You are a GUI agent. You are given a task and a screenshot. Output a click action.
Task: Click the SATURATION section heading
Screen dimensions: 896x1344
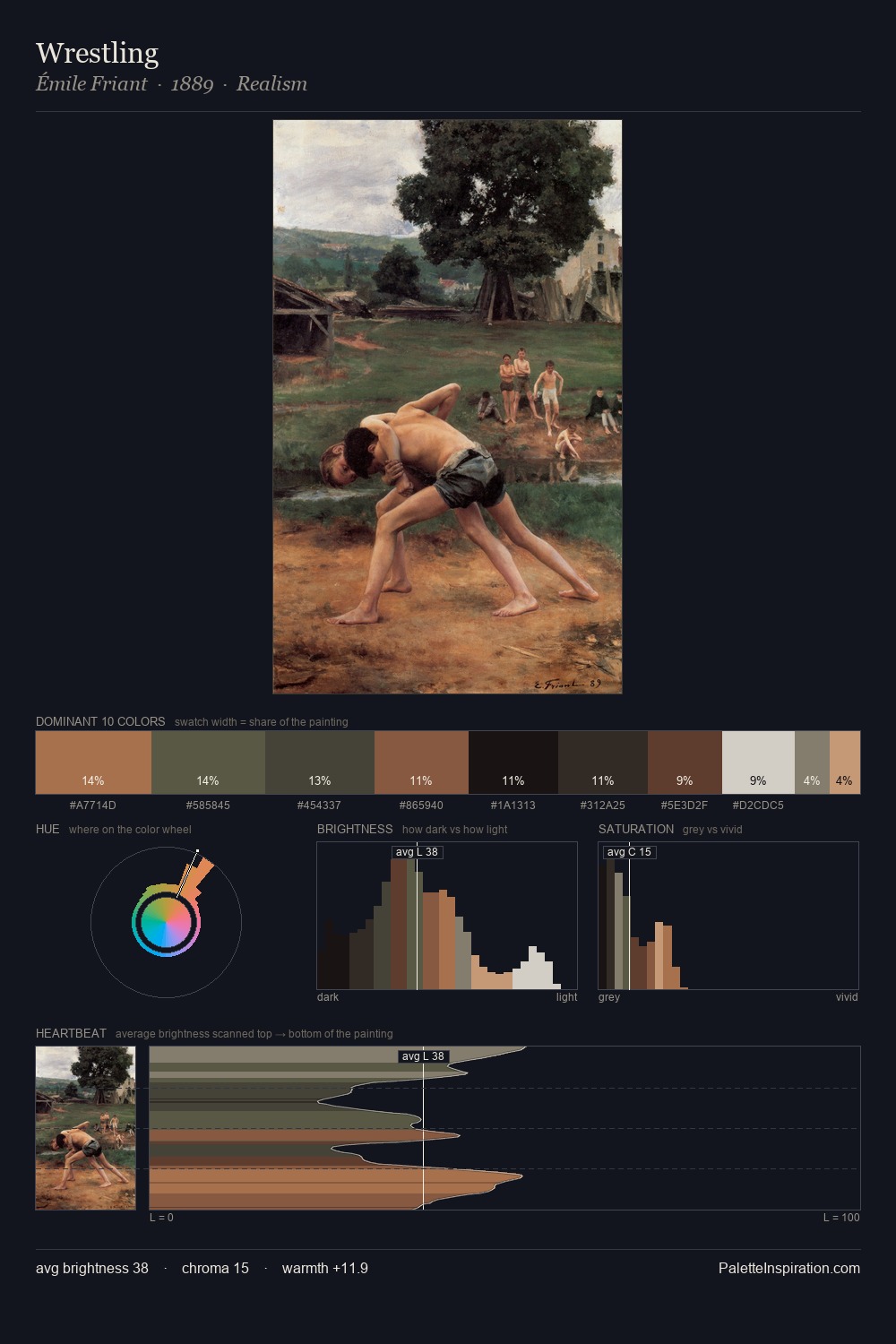click(x=636, y=829)
